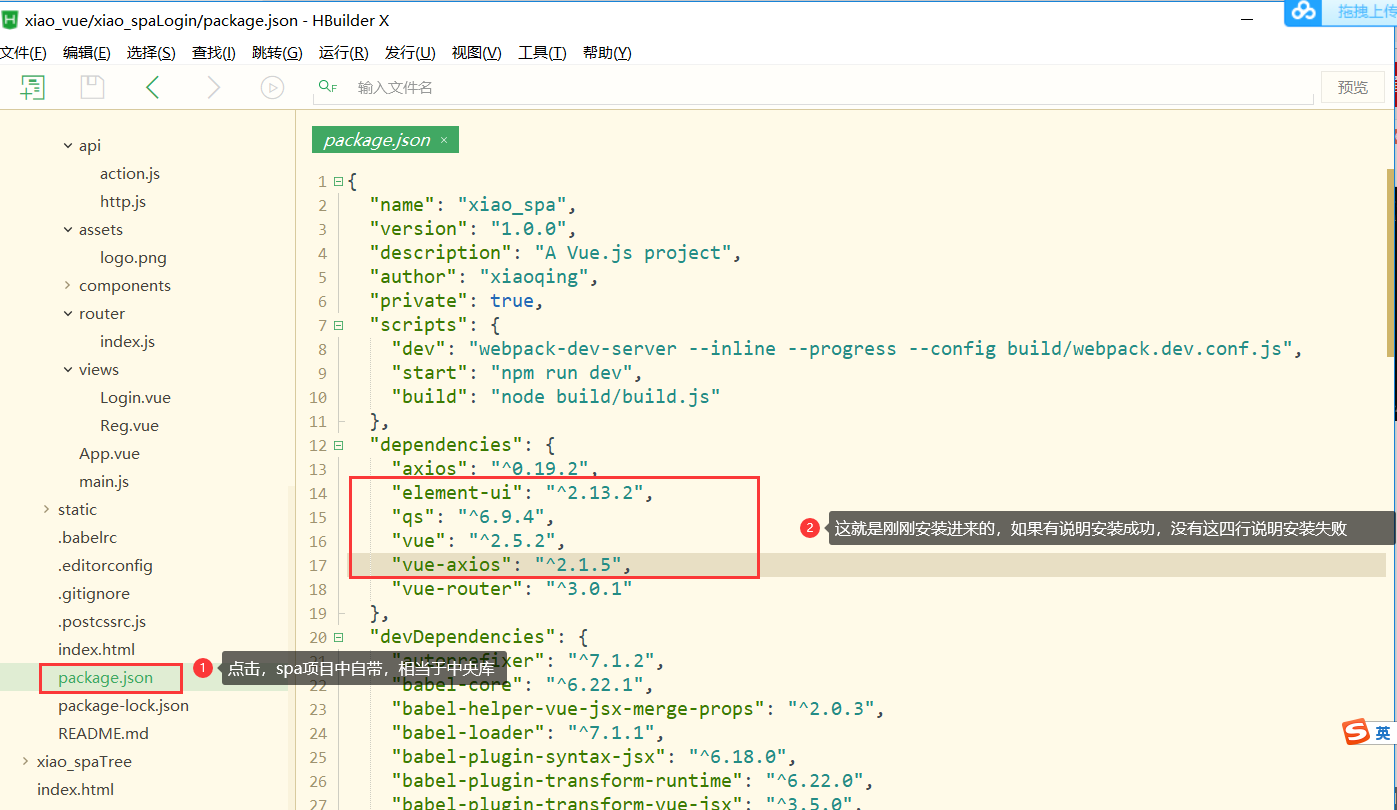
Task: Open http.js in the file tree
Action: tap(123, 201)
